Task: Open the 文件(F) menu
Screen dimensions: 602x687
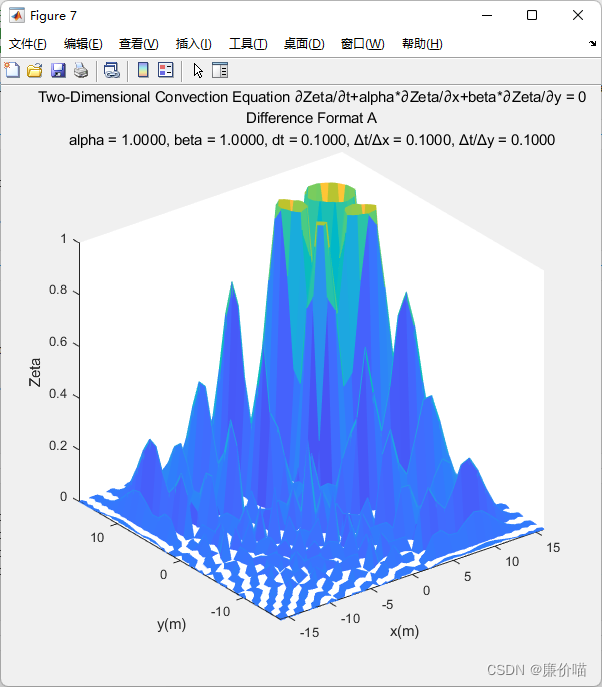Action: 28,44
